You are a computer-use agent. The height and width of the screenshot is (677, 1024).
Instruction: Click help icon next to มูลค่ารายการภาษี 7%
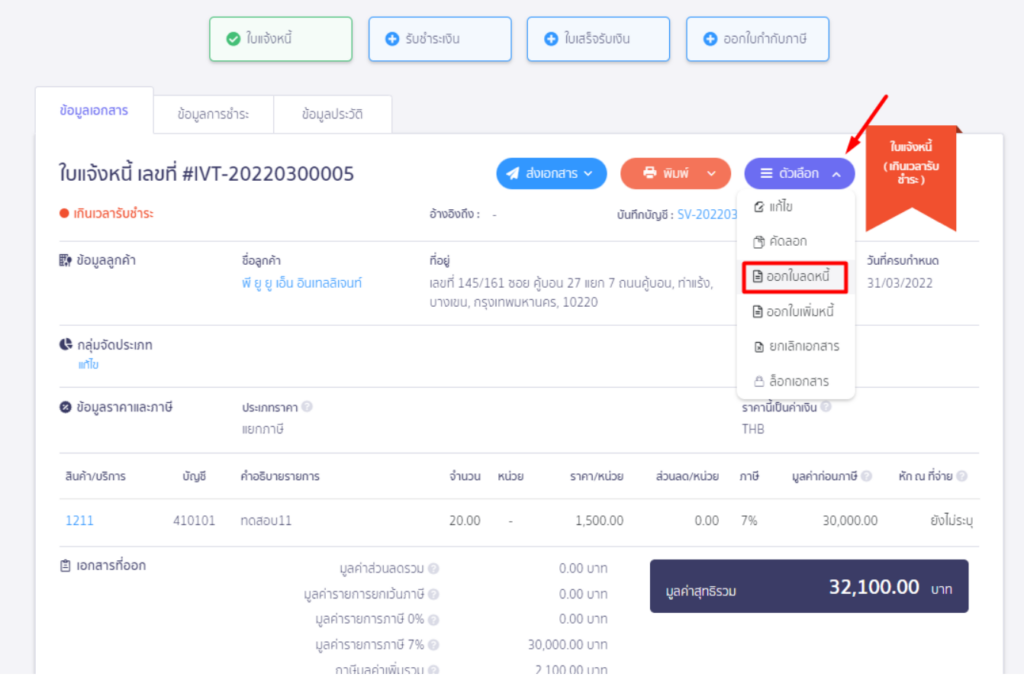[x=434, y=645]
